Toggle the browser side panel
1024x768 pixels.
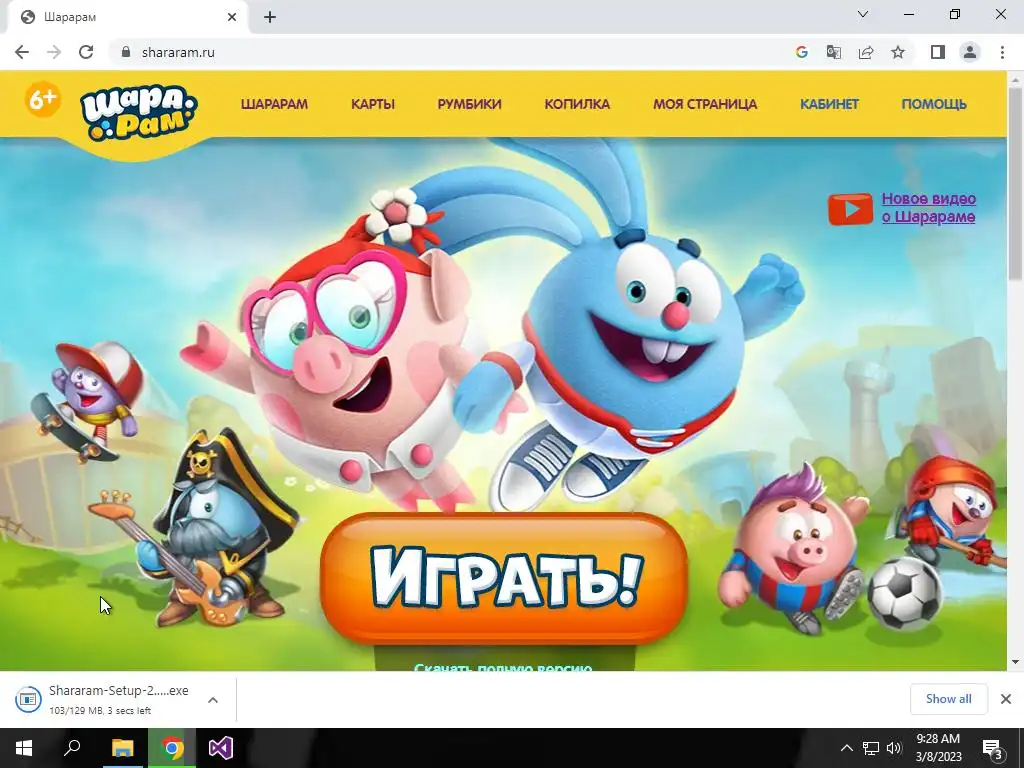point(938,52)
